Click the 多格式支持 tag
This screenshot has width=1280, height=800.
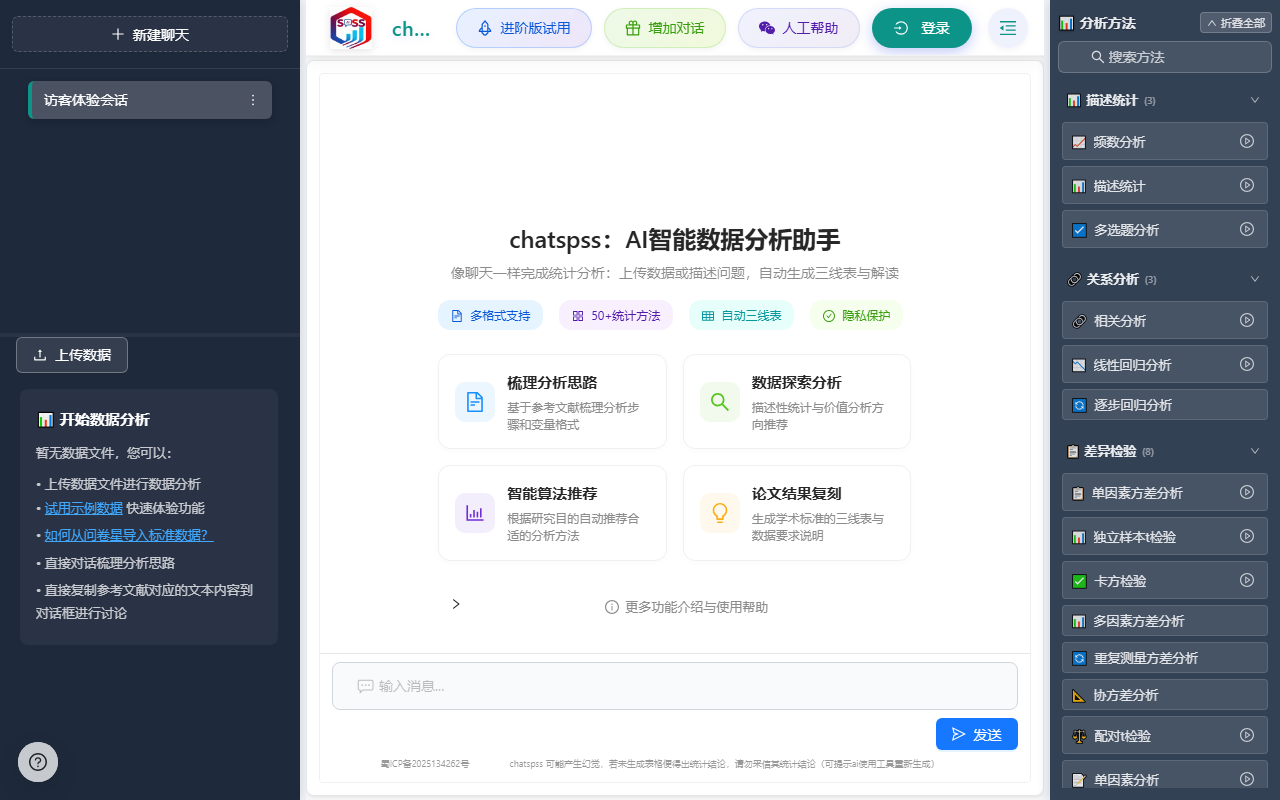click(x=490, y=315)
